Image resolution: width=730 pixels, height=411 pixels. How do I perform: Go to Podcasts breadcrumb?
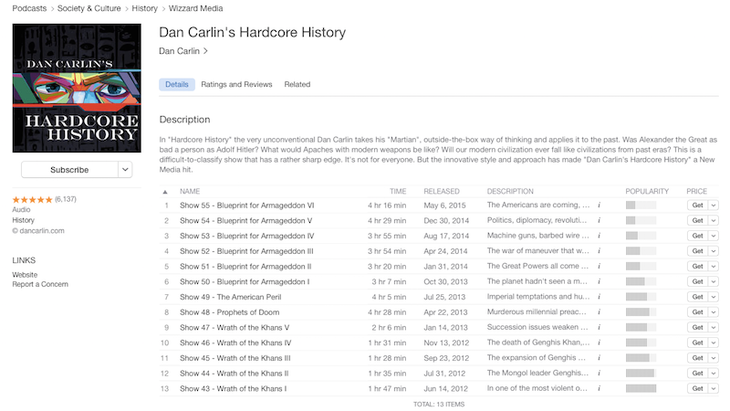tap(29, 8)
